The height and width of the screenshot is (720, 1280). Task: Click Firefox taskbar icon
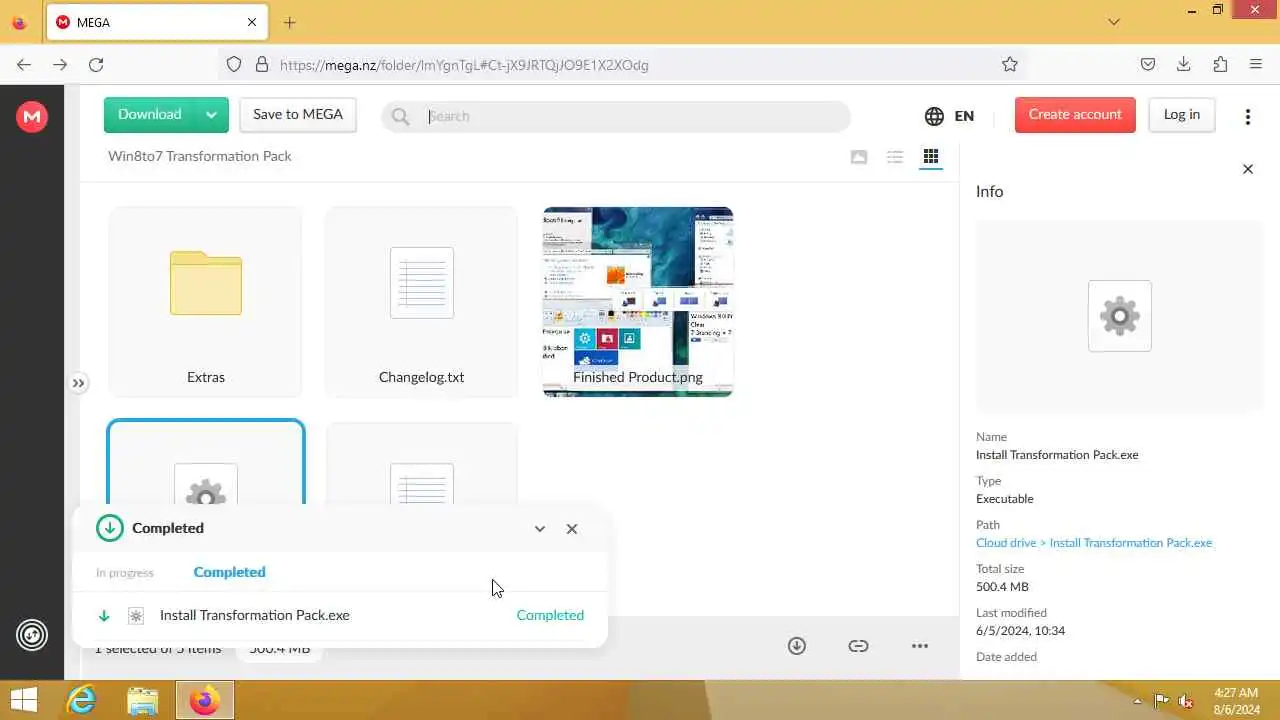[x=205, y=700]
